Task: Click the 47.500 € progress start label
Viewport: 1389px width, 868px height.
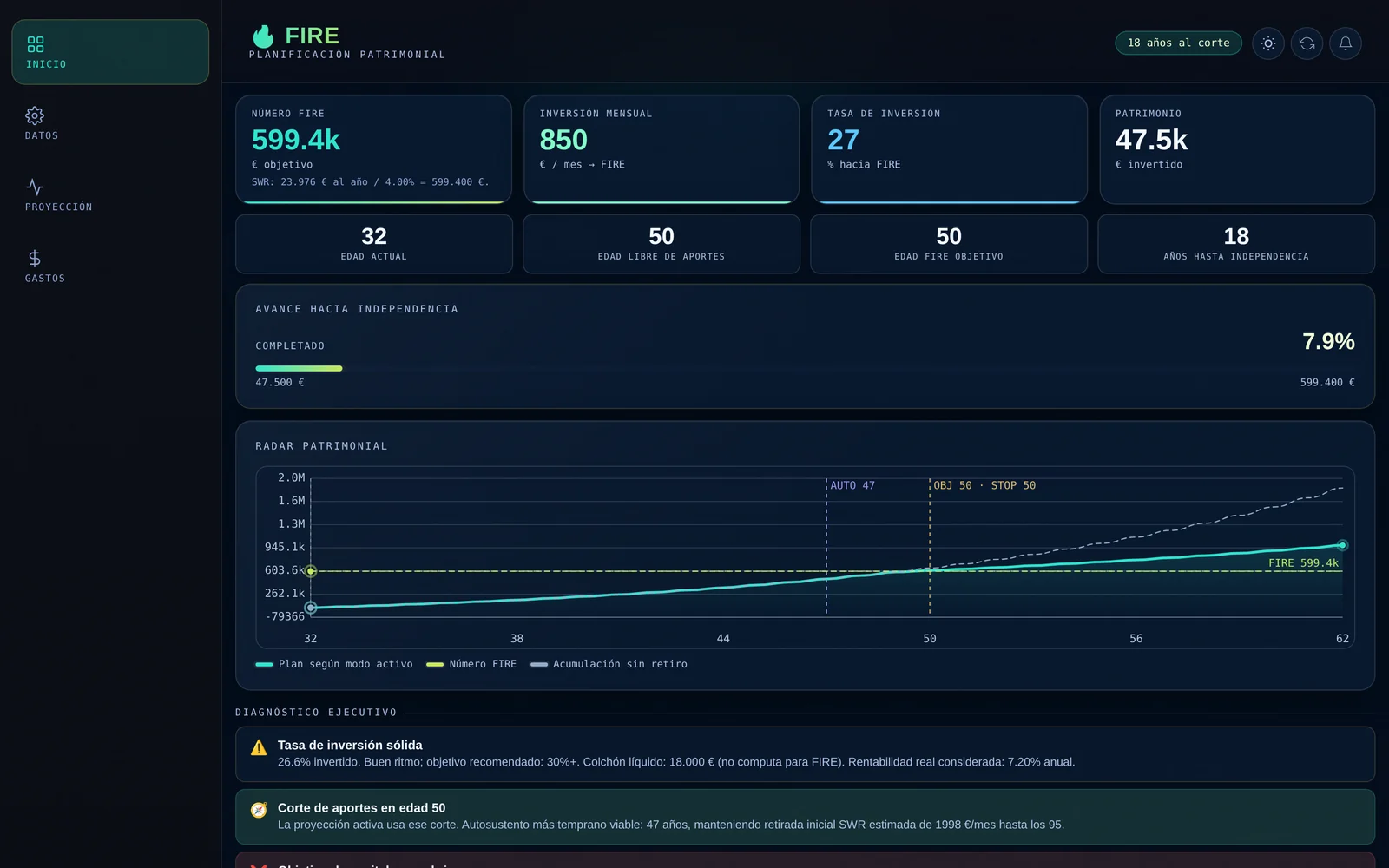Action: point(280,382)
